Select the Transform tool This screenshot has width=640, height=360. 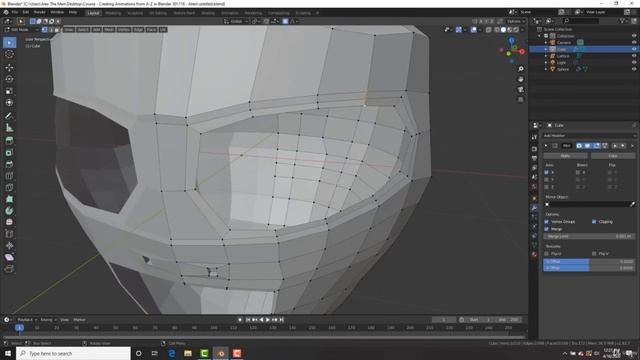pos(9,102)
